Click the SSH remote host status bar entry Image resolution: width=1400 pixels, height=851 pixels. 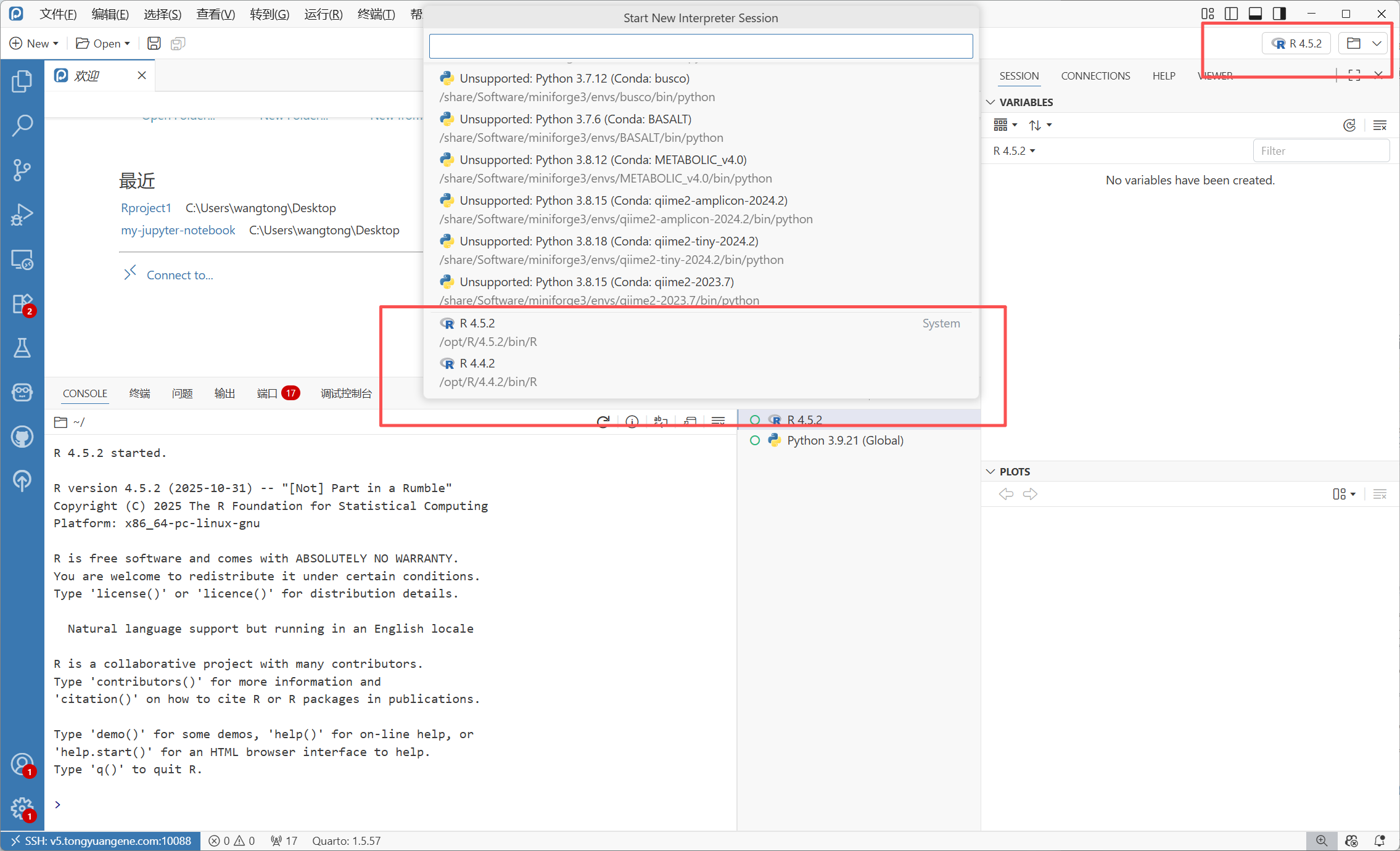pos(101,841)
